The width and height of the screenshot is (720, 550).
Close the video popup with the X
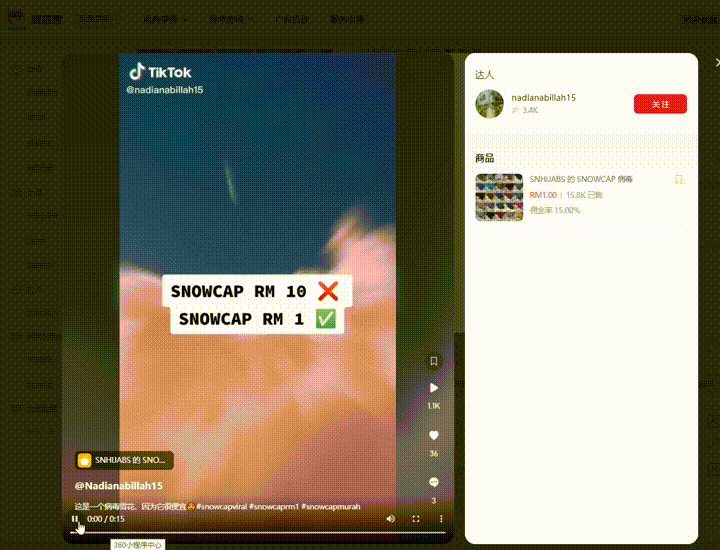[716, 62]
